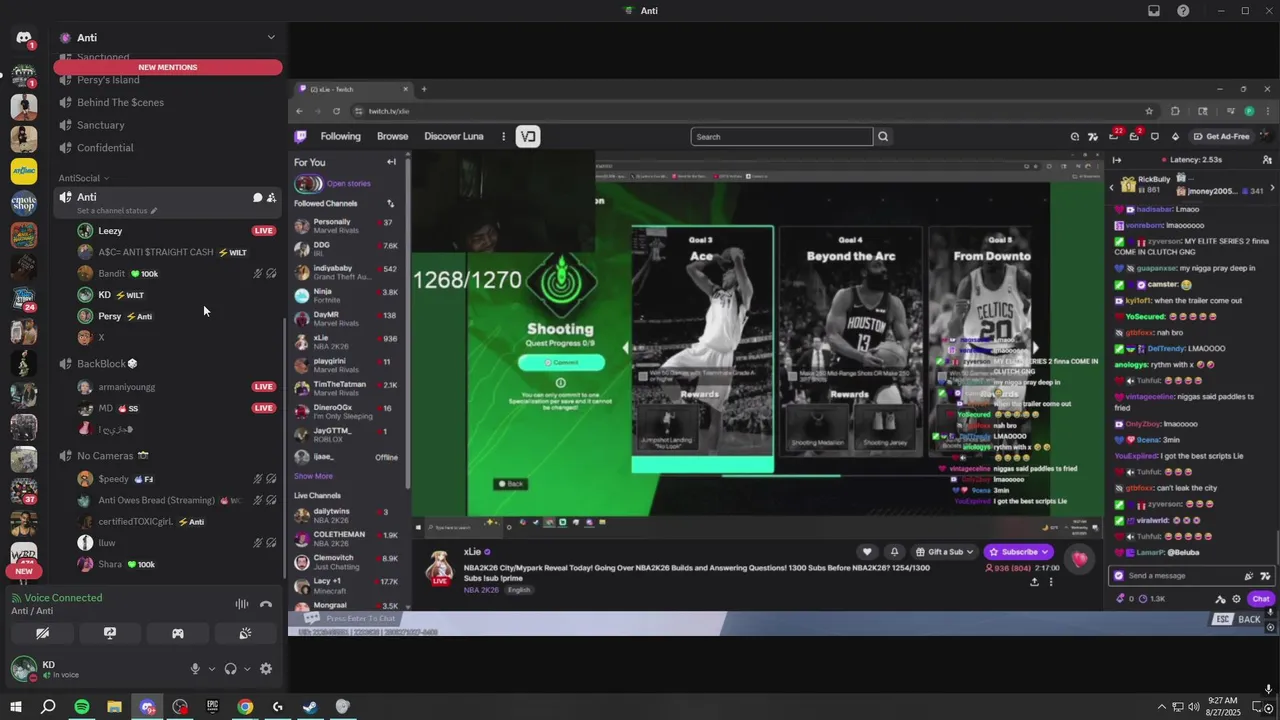This screenshot has height=720, width=1280.
Task: Collapse the Twitch For You sidebar
Action: pos(391,162)
